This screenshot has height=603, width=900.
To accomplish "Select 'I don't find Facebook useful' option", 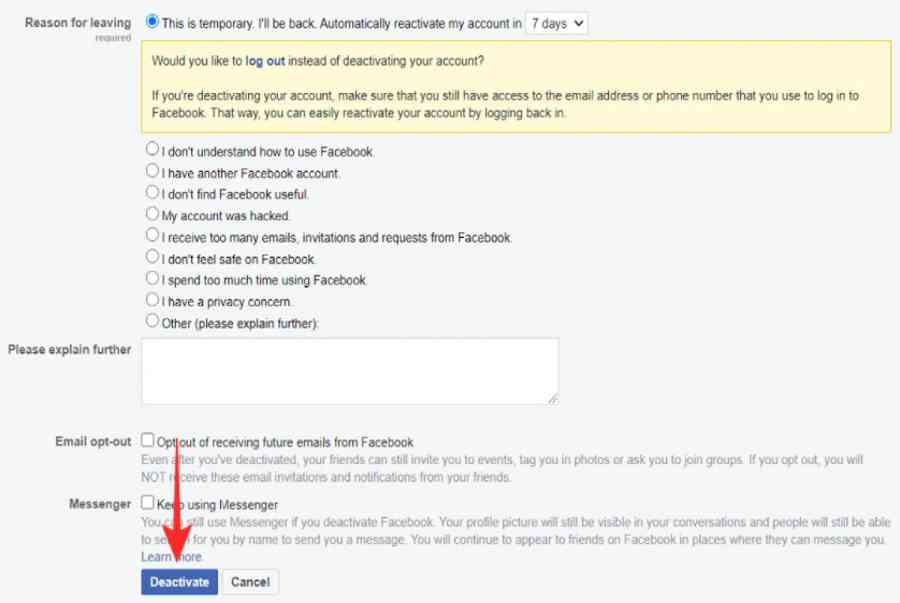I will (x=152, y=192).
